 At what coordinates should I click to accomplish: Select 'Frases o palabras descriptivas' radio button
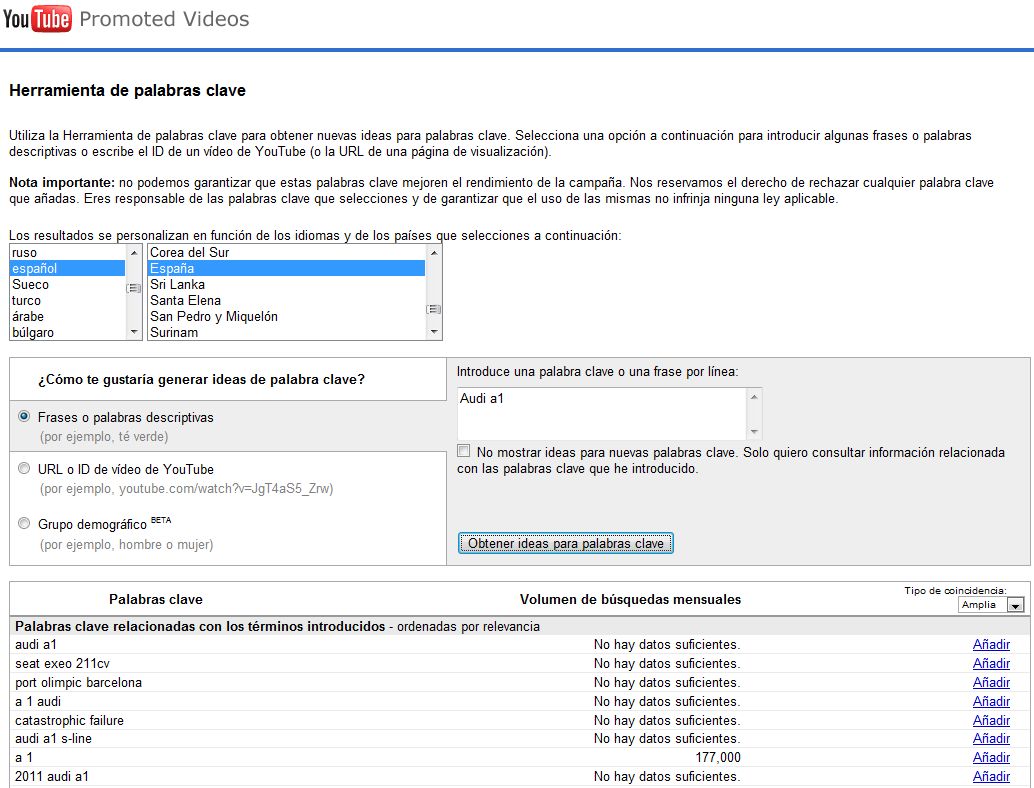[x=24, y=416]
